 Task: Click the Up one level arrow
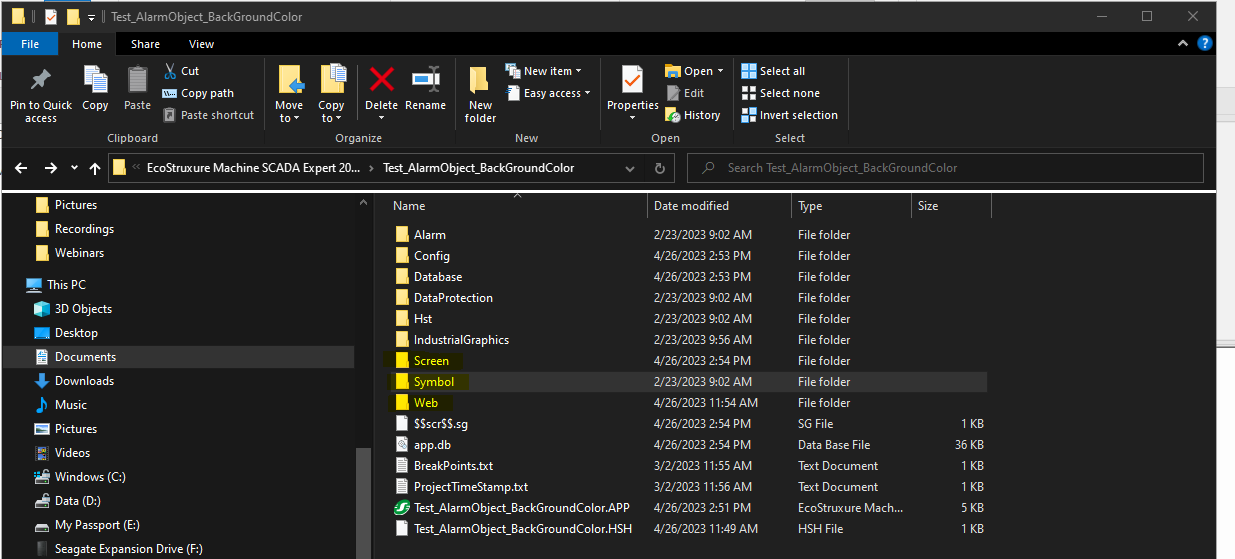95,168
